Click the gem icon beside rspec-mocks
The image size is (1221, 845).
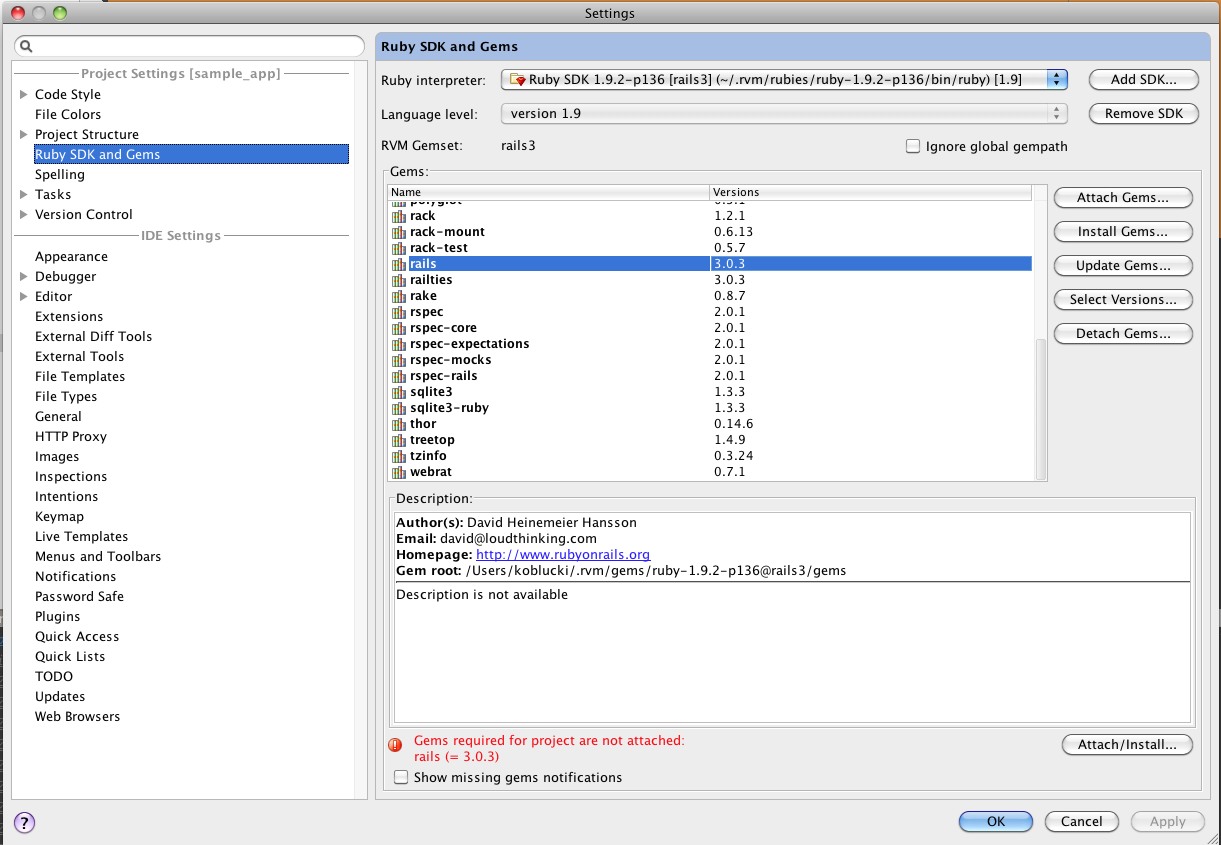pyautogui.click(x=398, y=360)
